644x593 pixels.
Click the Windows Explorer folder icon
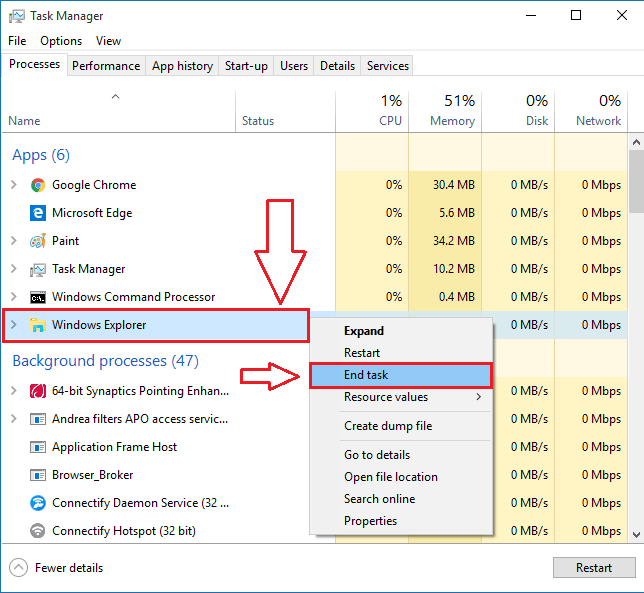click(38, 325)
